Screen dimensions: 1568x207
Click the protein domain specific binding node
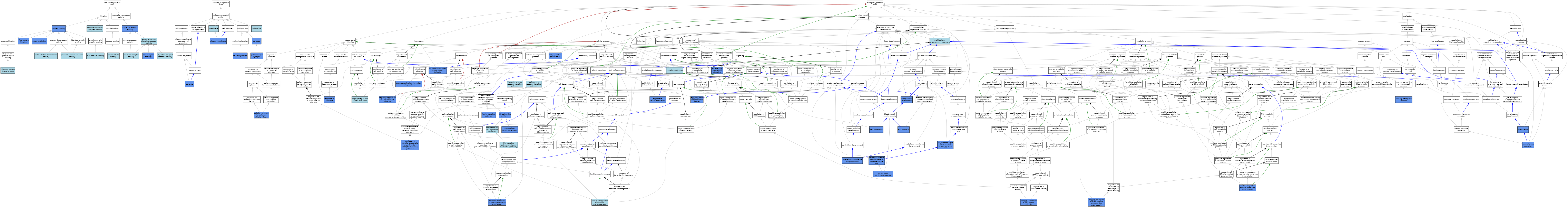click(x=96, y=41)
